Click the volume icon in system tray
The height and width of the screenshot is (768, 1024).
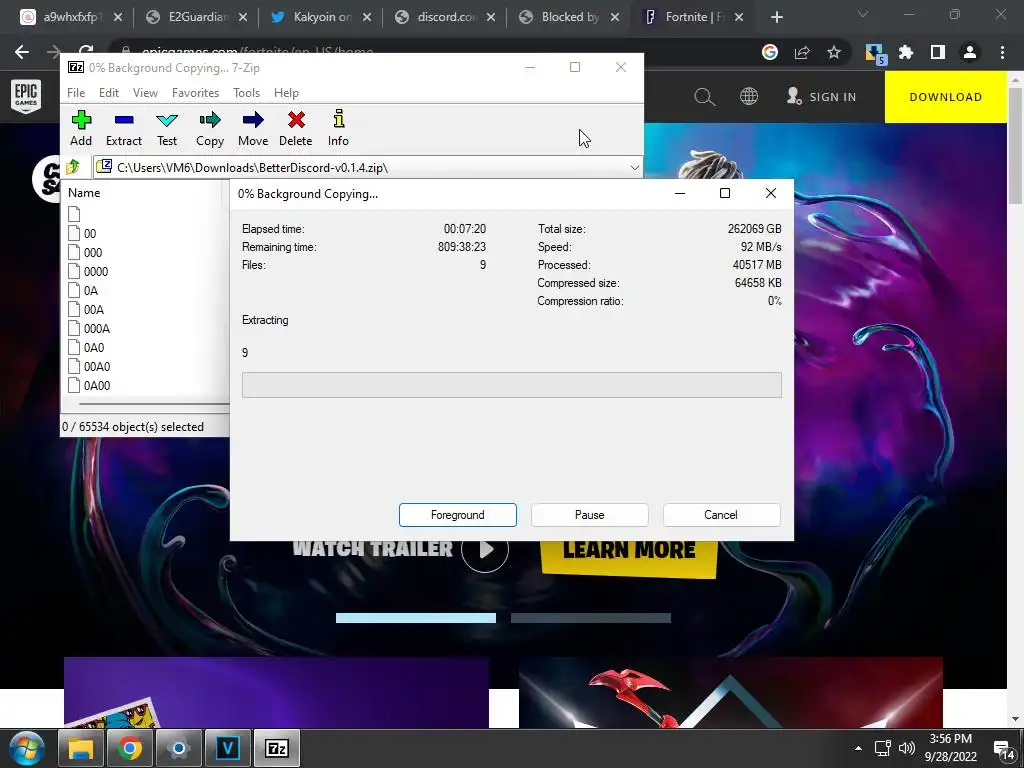[x=906, y=748]
